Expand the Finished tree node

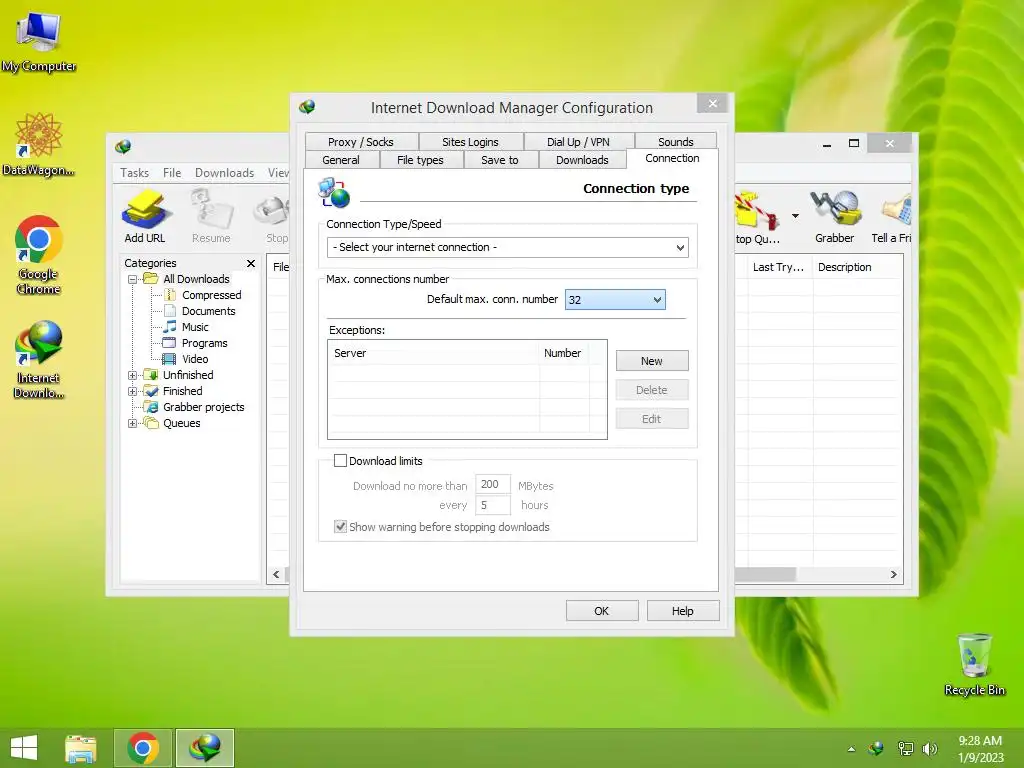point(133,392)
